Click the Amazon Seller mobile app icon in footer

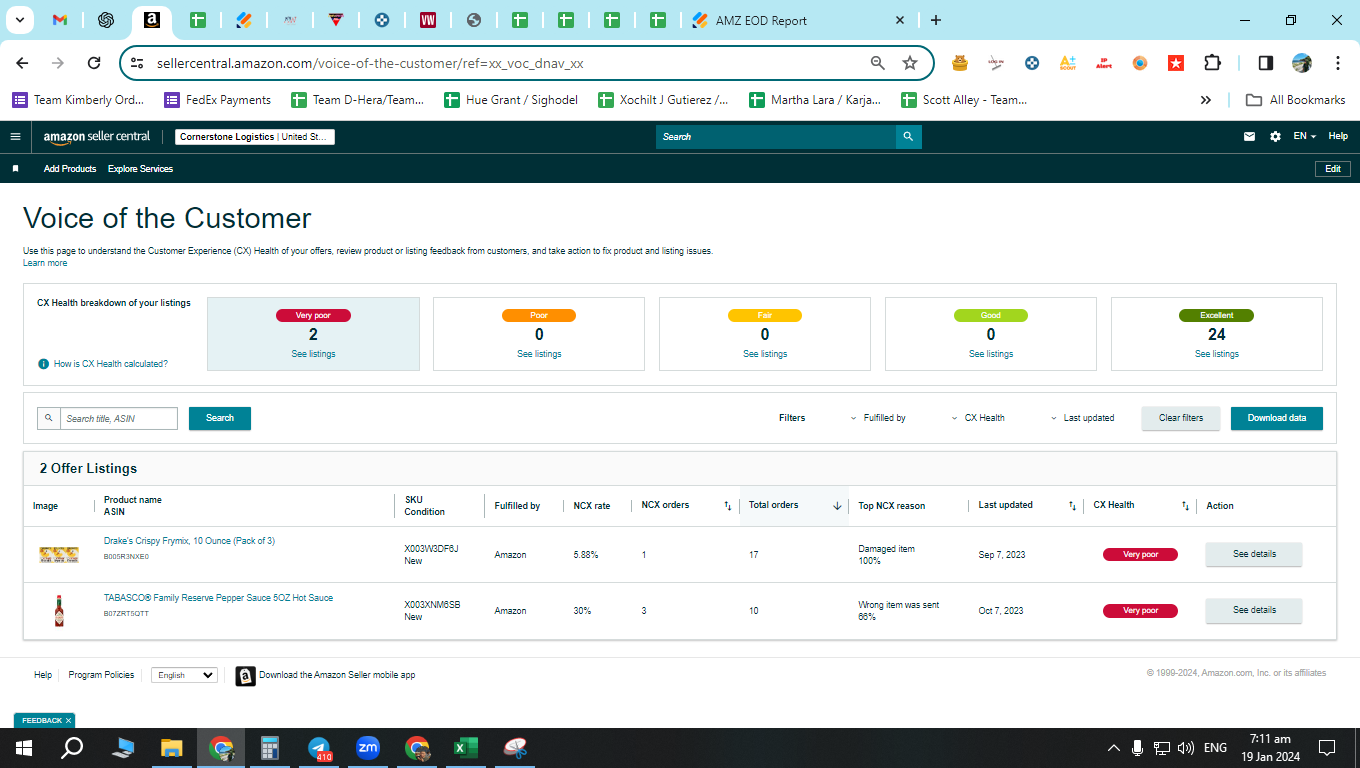click(245, 676)
